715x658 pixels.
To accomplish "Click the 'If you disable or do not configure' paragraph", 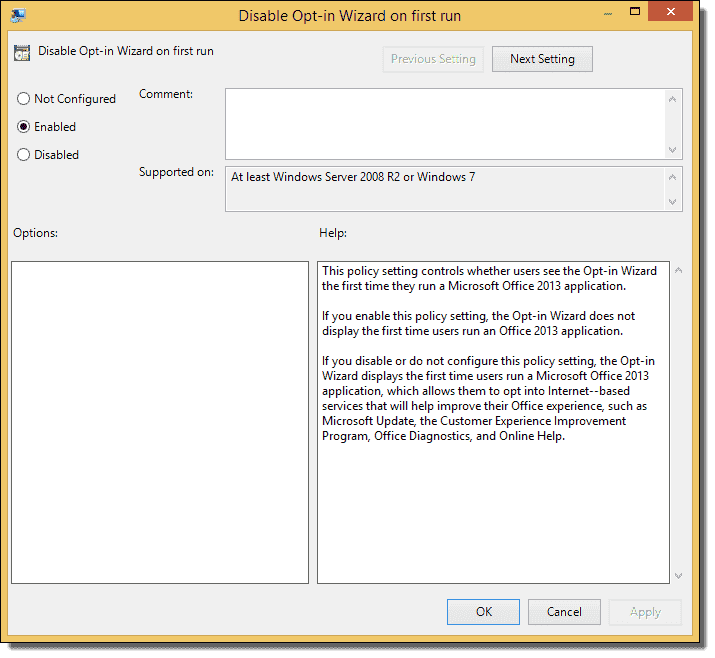I will 488,399.
